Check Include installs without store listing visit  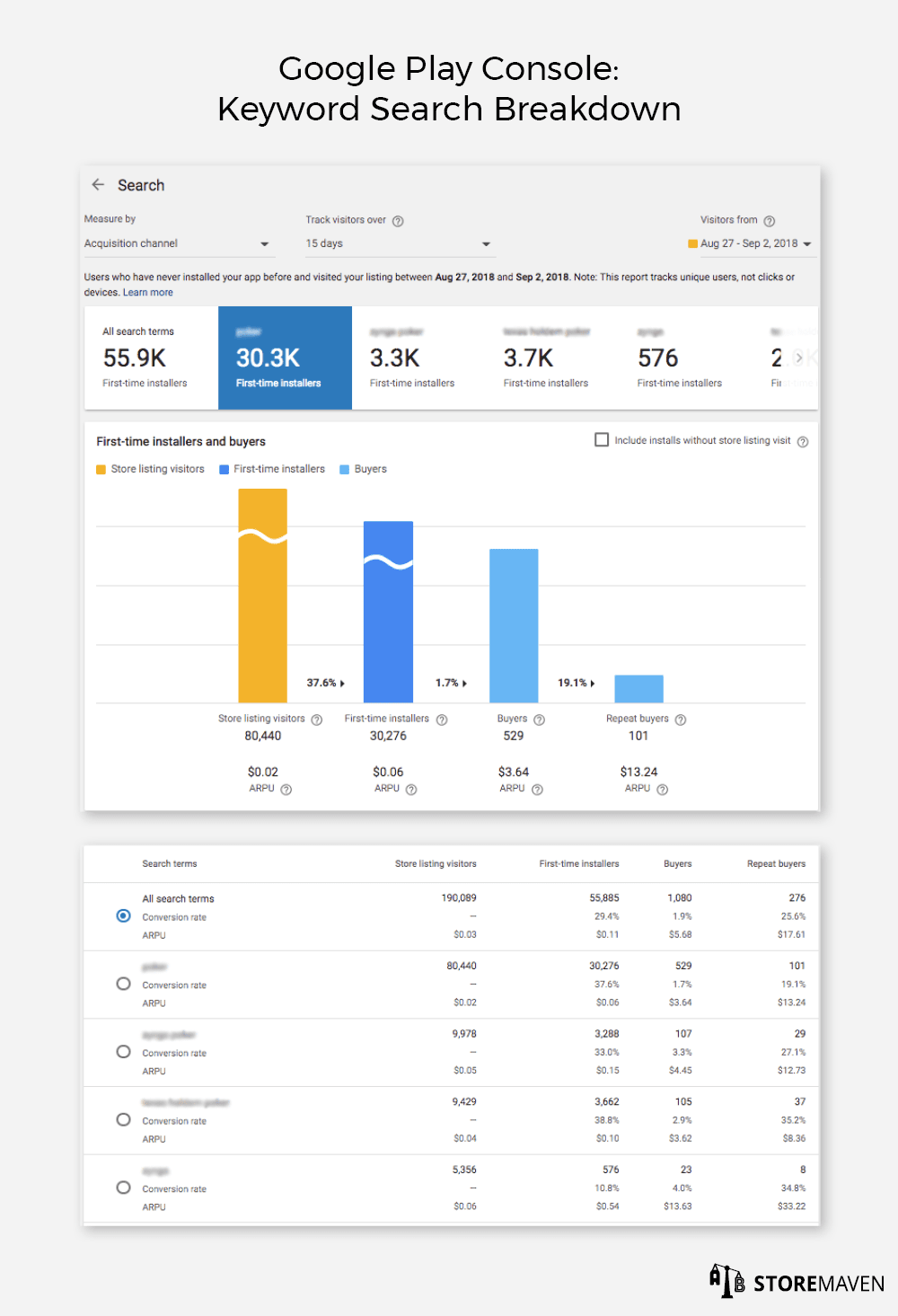point(602,439)
